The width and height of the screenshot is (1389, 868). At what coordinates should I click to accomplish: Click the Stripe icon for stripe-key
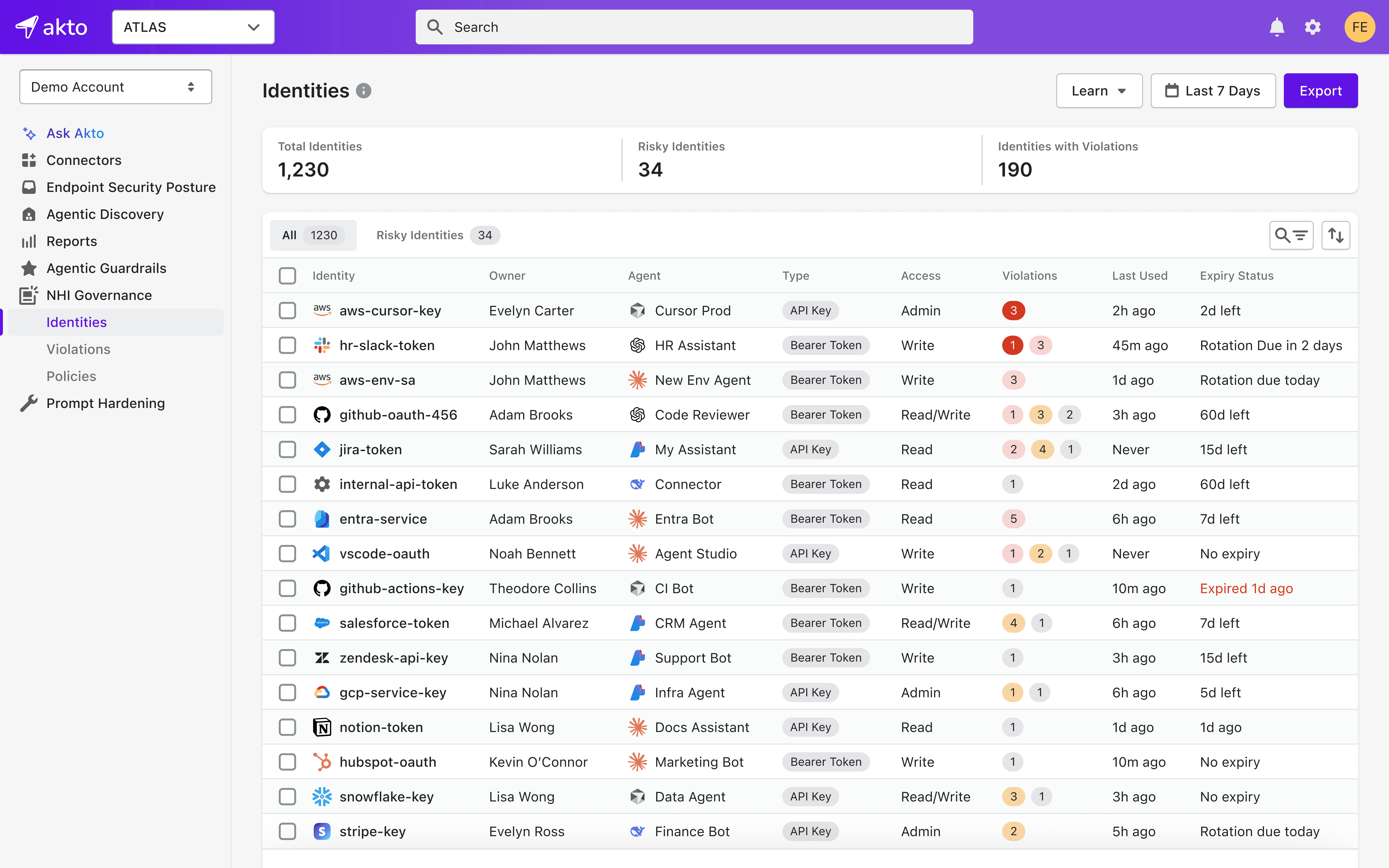pos(322,831)
